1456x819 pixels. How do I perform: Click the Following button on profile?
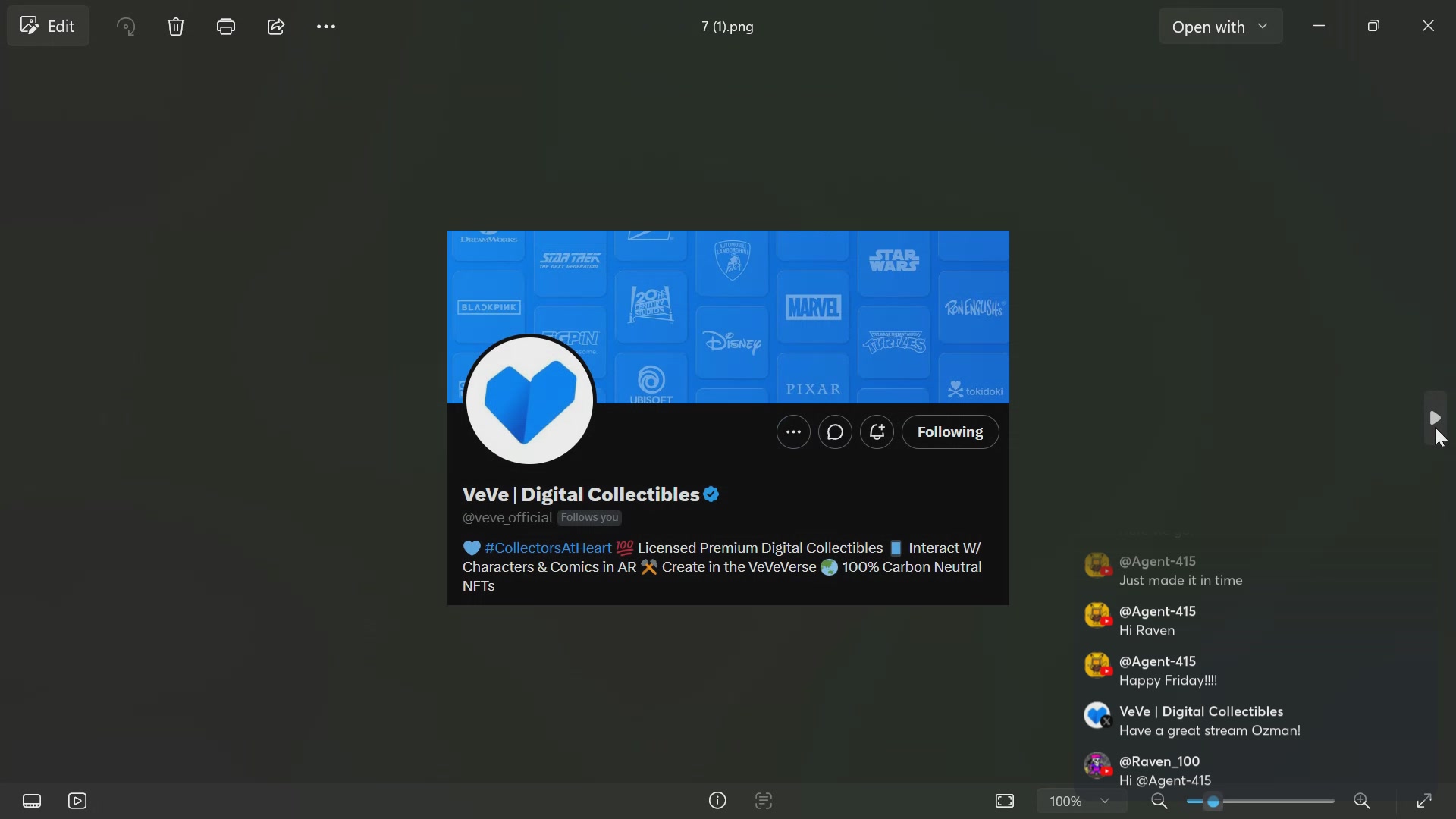click(x=950, y=432)
